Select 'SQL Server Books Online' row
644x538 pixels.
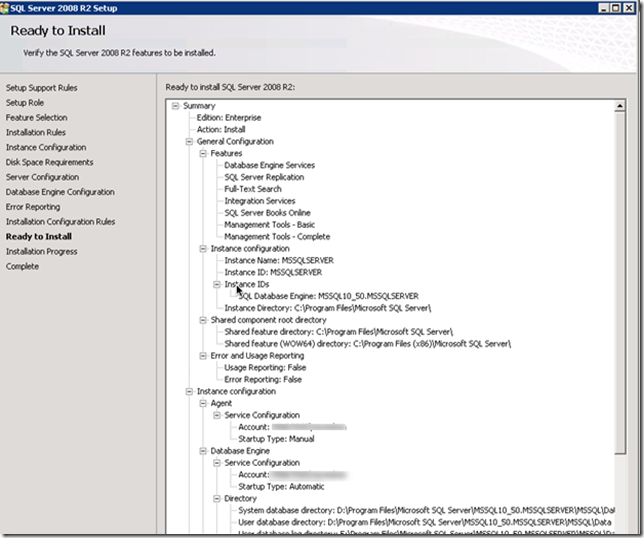tap(267, 213)
